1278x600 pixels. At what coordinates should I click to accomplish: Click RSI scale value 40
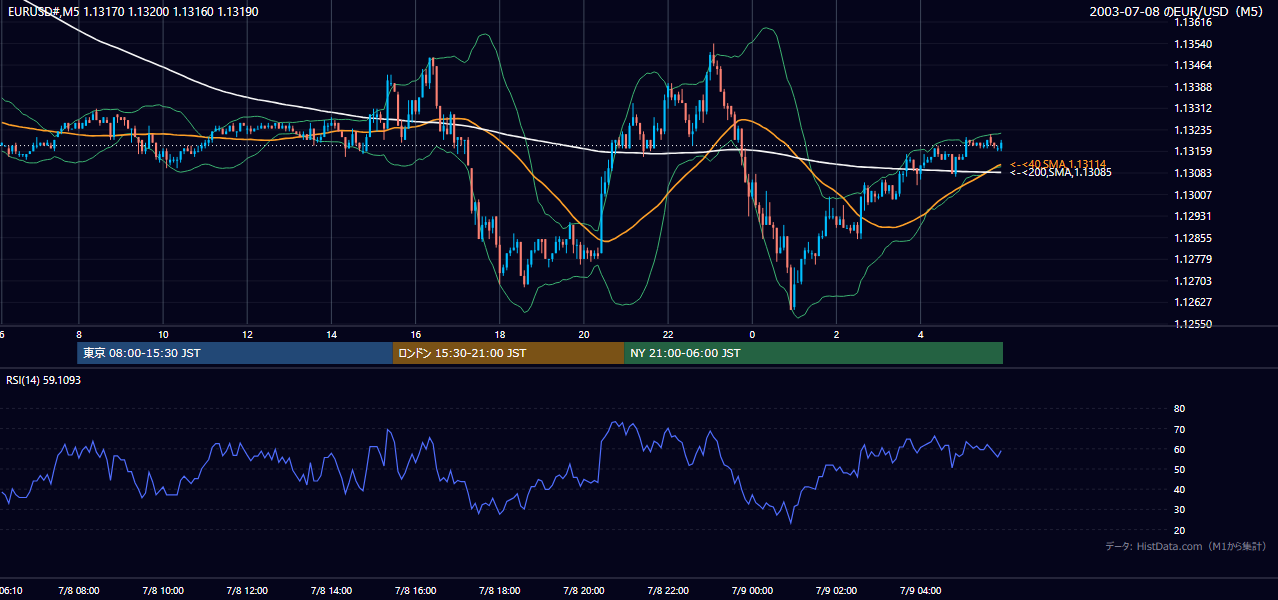[1179, 490]
